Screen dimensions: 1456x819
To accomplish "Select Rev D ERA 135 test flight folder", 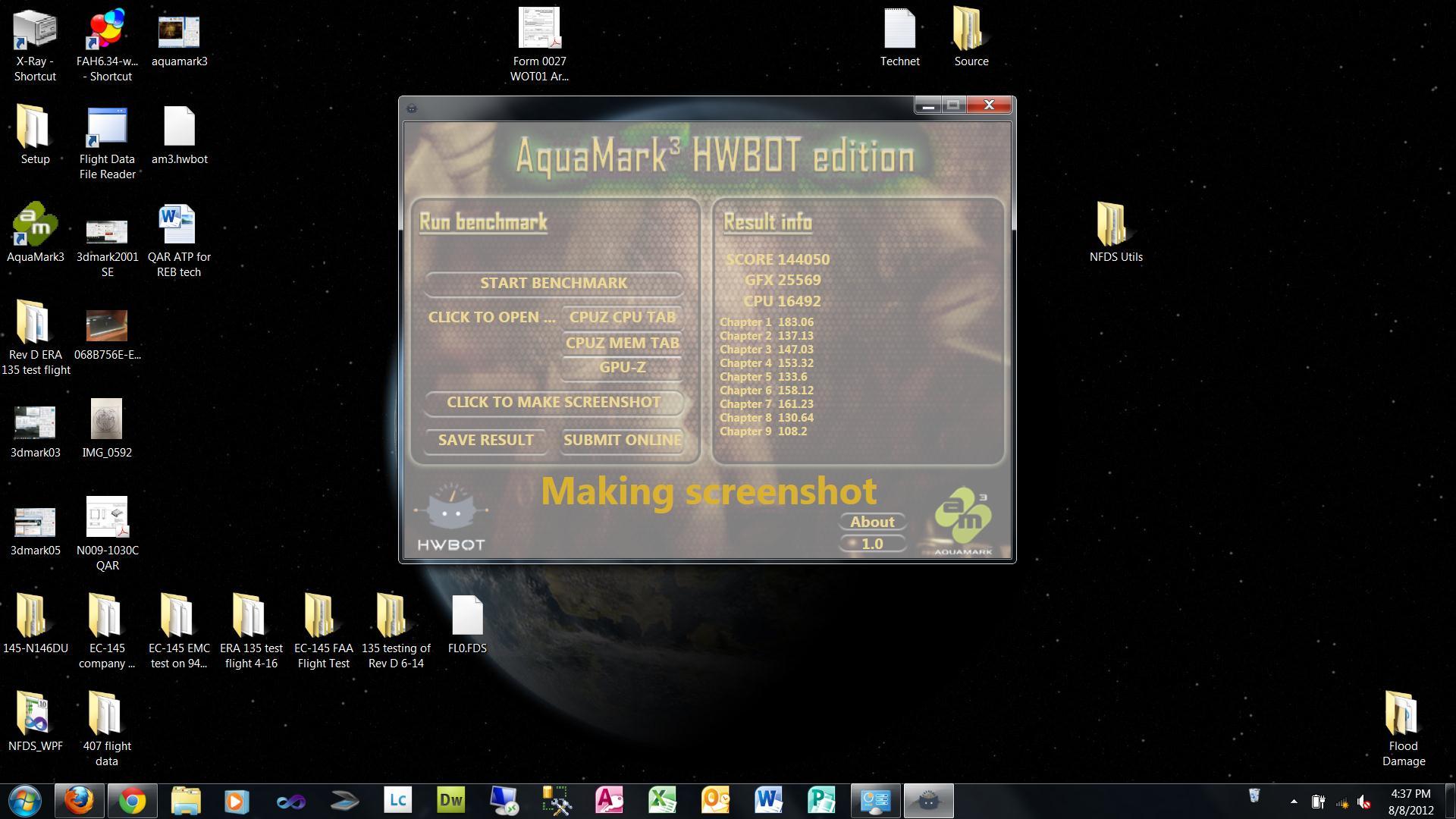I will [35, 337].
